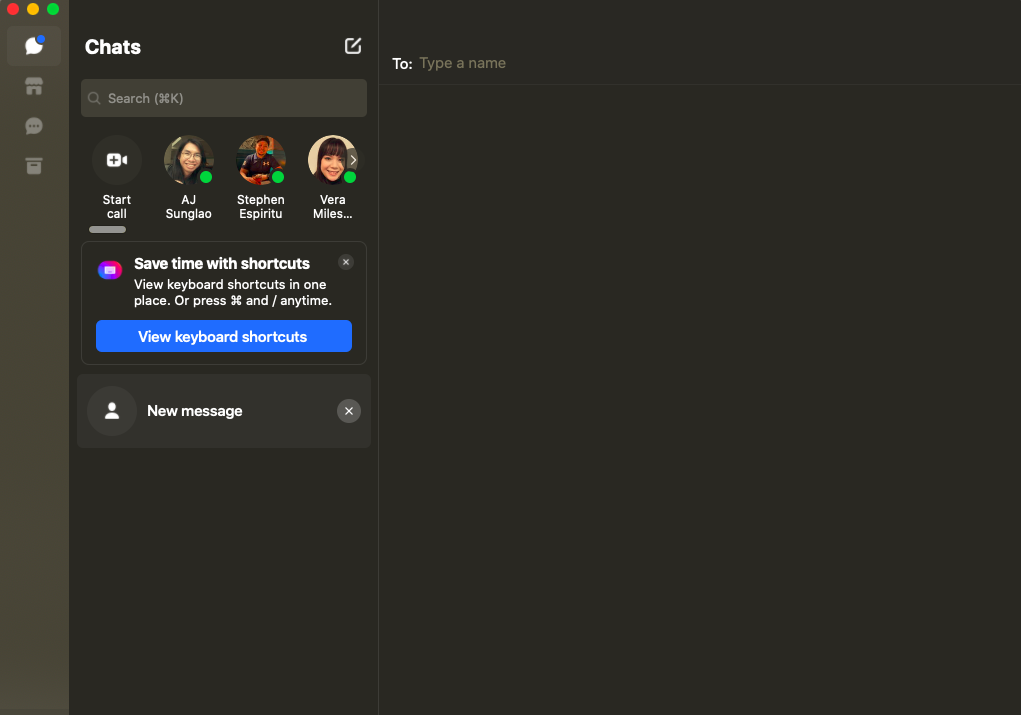Click the Search chats input field
This screenshot has height=715, width=1021.
224,98
